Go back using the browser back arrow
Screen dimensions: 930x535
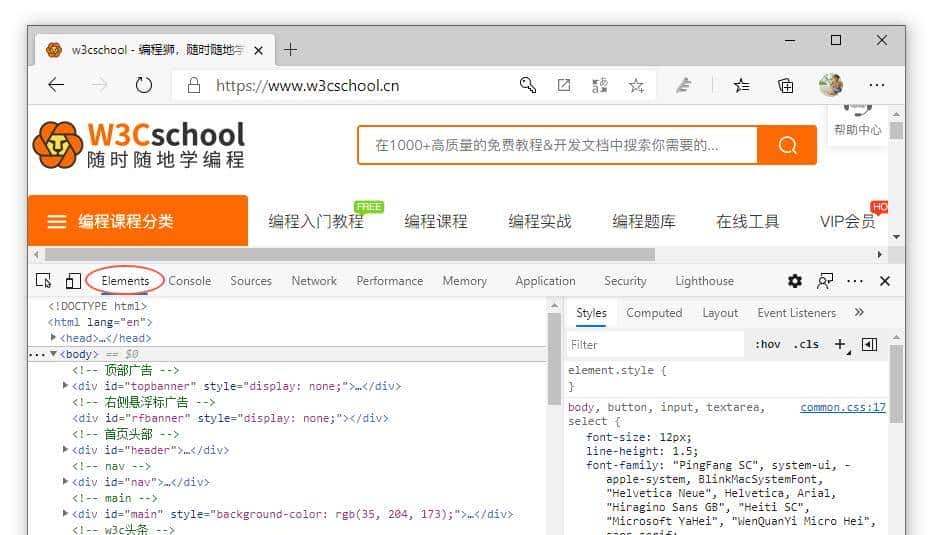[x=56, y=85]
